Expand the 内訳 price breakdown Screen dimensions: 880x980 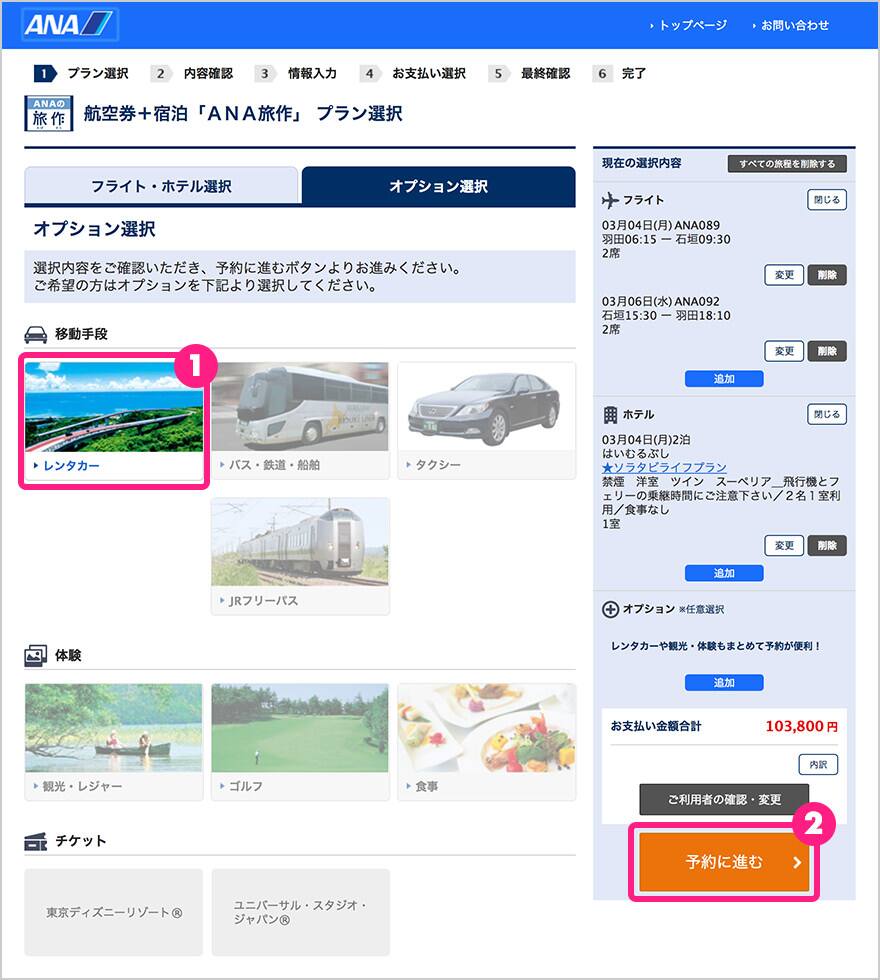coord(817,764)
